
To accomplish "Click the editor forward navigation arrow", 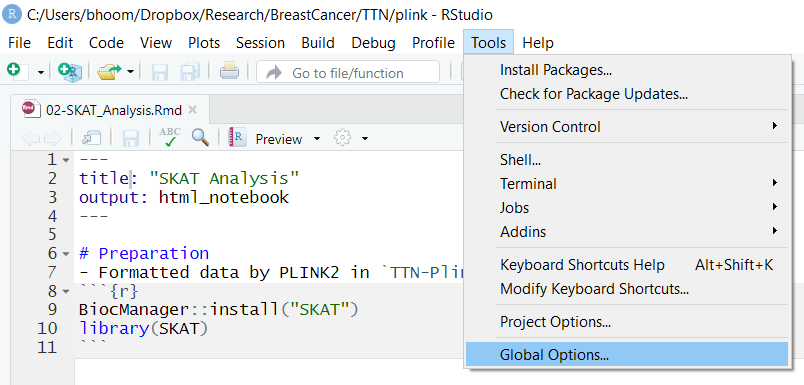I will click(53, 138).
